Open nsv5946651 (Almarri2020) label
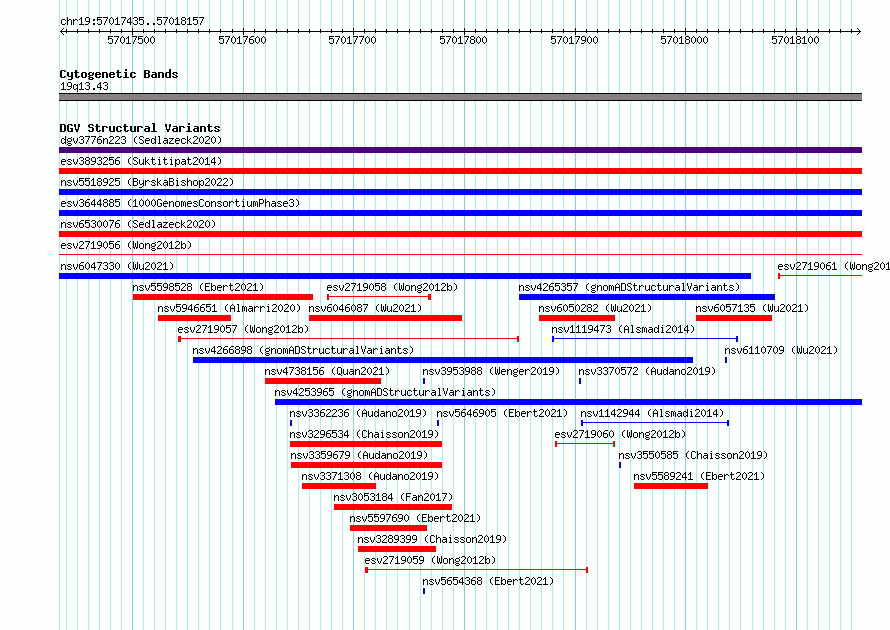Image resolution: width=890 pixels, height=630 pixels. coord(229,308)
